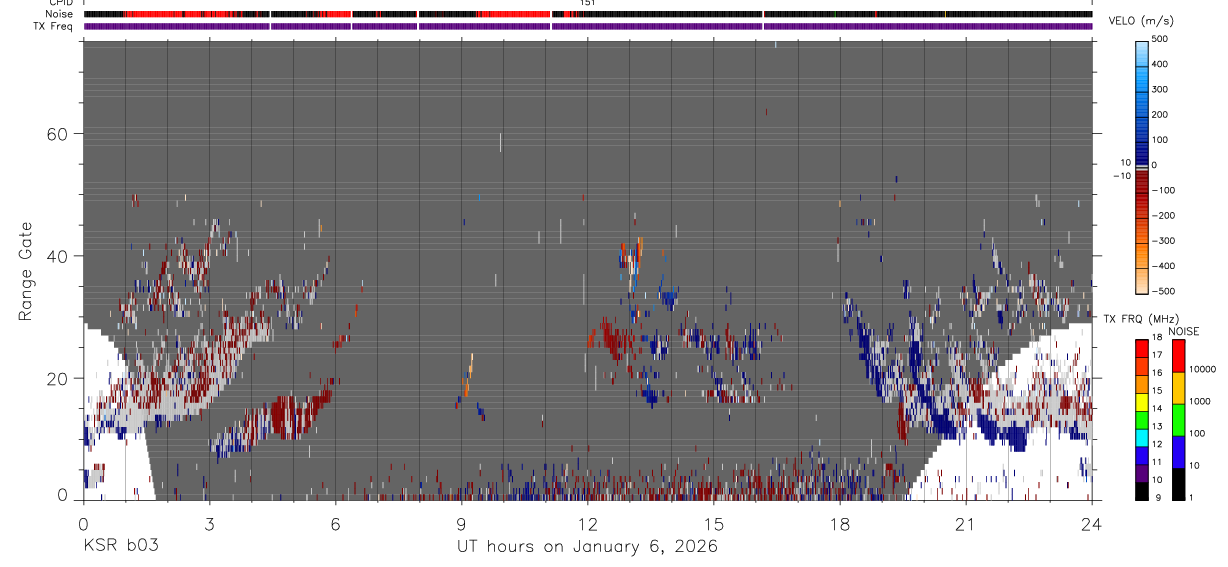Screen dimensions: 1228x567
Task: Click the 151 CPID value at top
Action: point(588,3)
